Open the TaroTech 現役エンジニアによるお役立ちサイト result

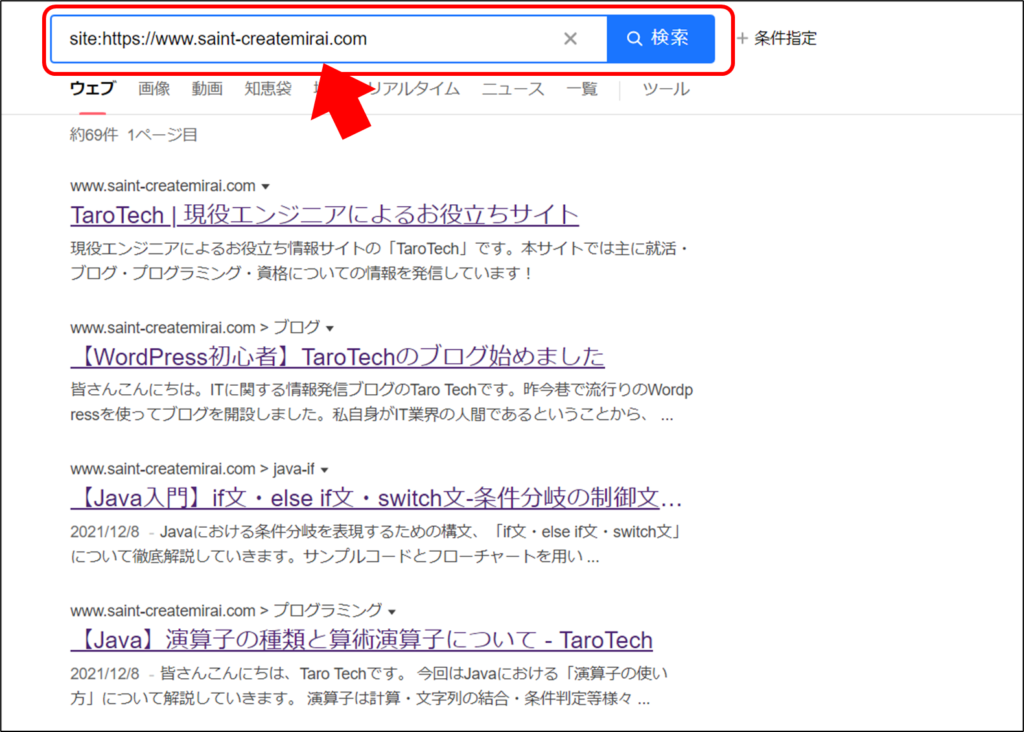click(x=325, y=215)
